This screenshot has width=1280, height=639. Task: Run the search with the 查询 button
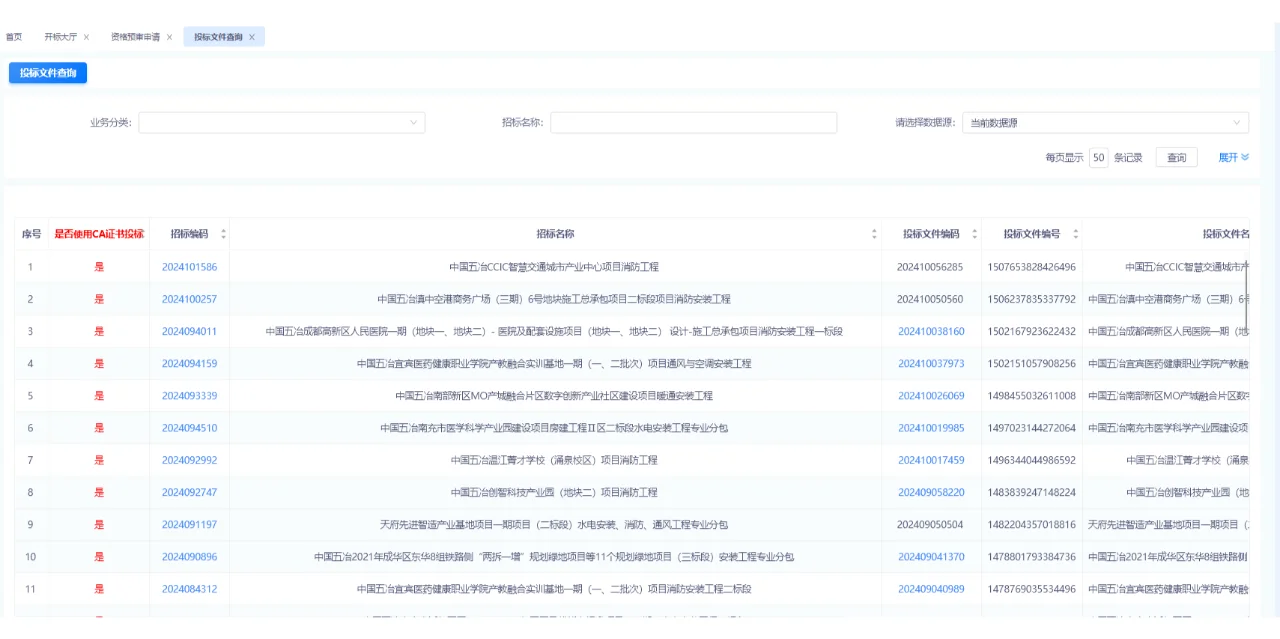1175,157
